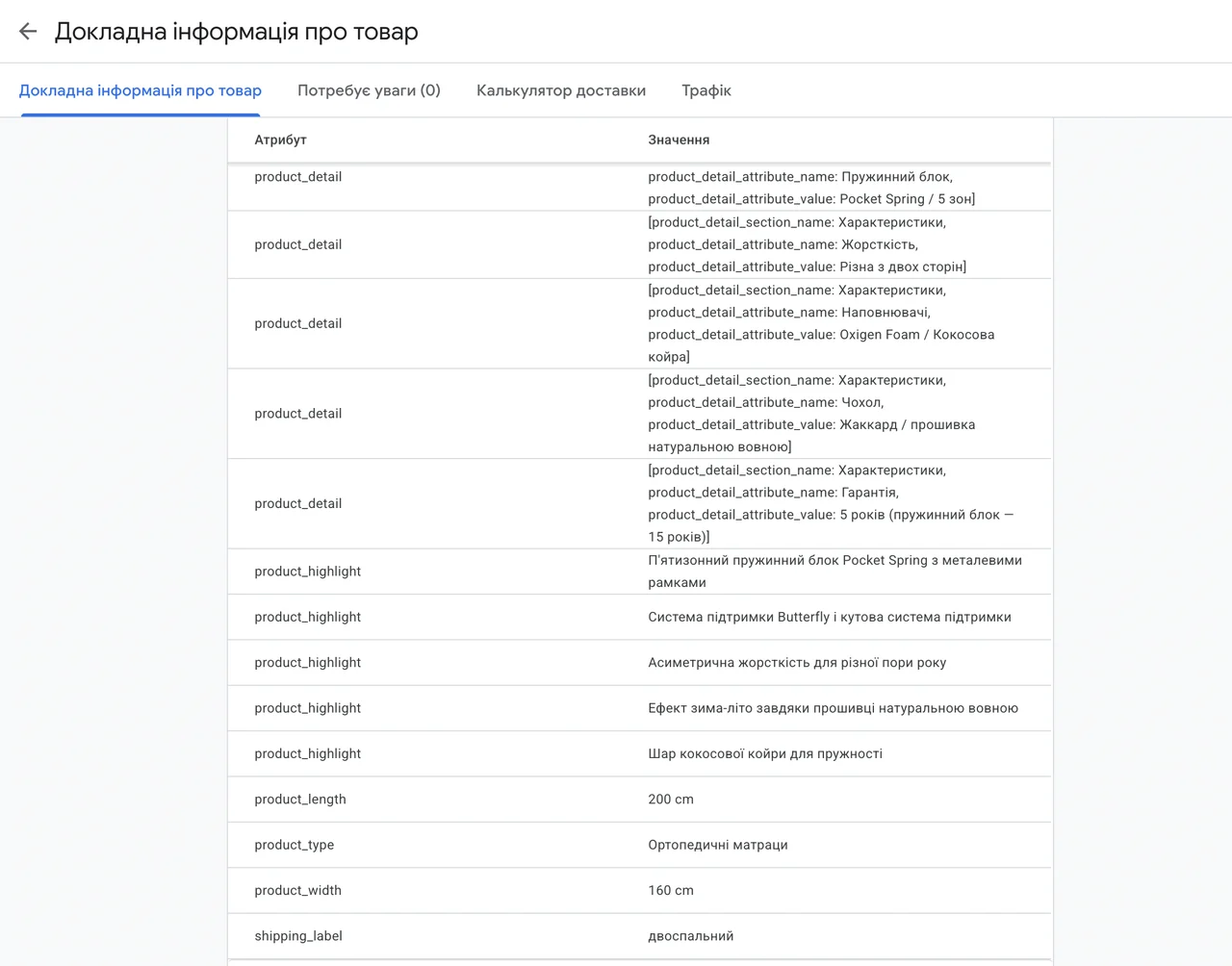Click the Система підтримки Butterfly highlight value

click(x=830, y=617)
